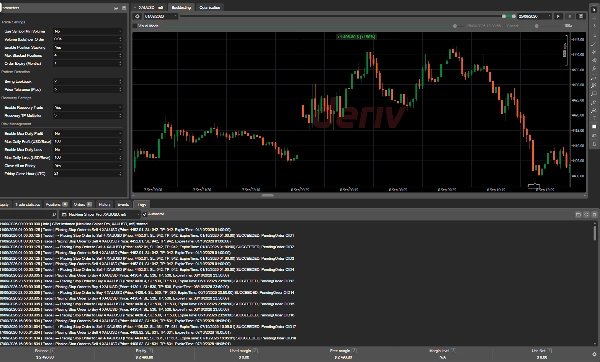
Task: Click the Equity tab at bottom left
Action: click(x=5, y=204)
